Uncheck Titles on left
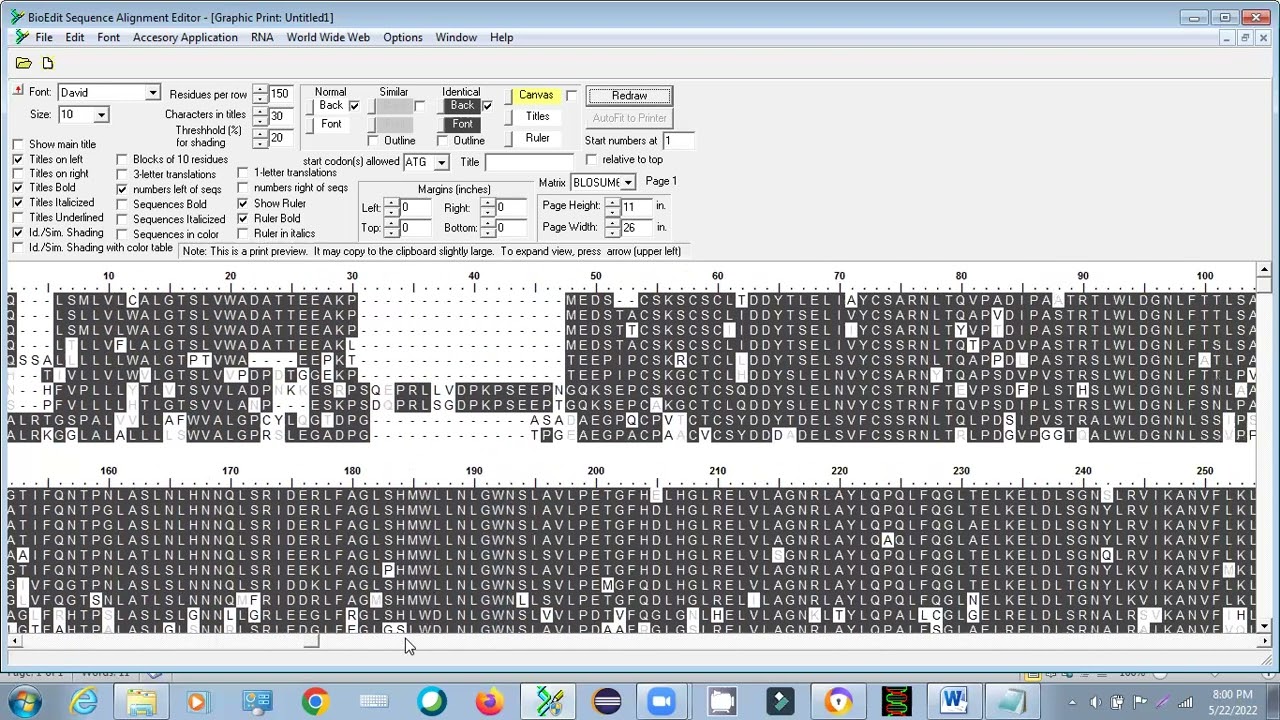This screenshot has width=1280, height=720. coord(18,160)
